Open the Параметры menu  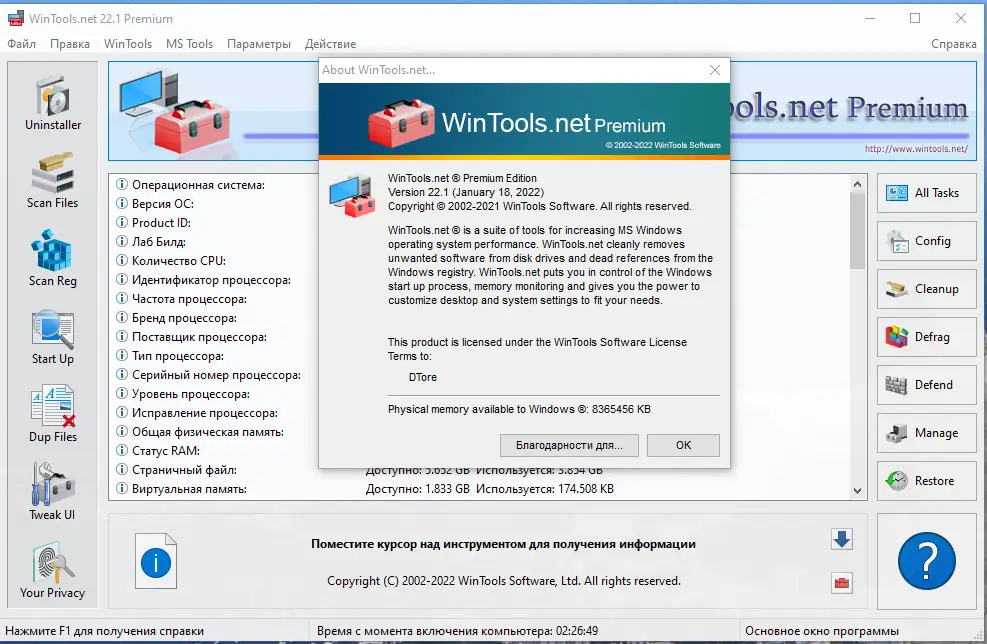pos(259,44)
